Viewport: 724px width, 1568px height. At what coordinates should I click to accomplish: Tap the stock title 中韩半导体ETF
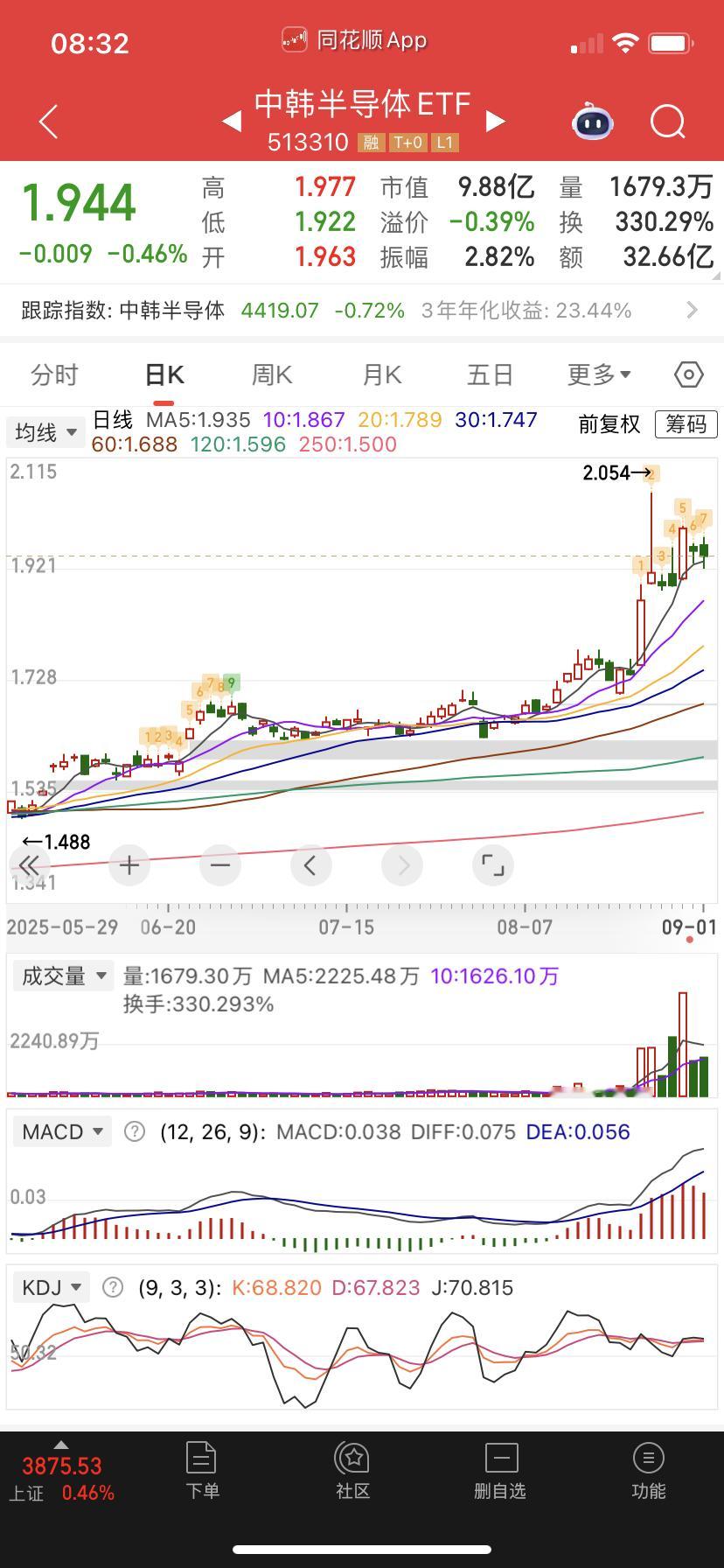click(x=363, y=104)
